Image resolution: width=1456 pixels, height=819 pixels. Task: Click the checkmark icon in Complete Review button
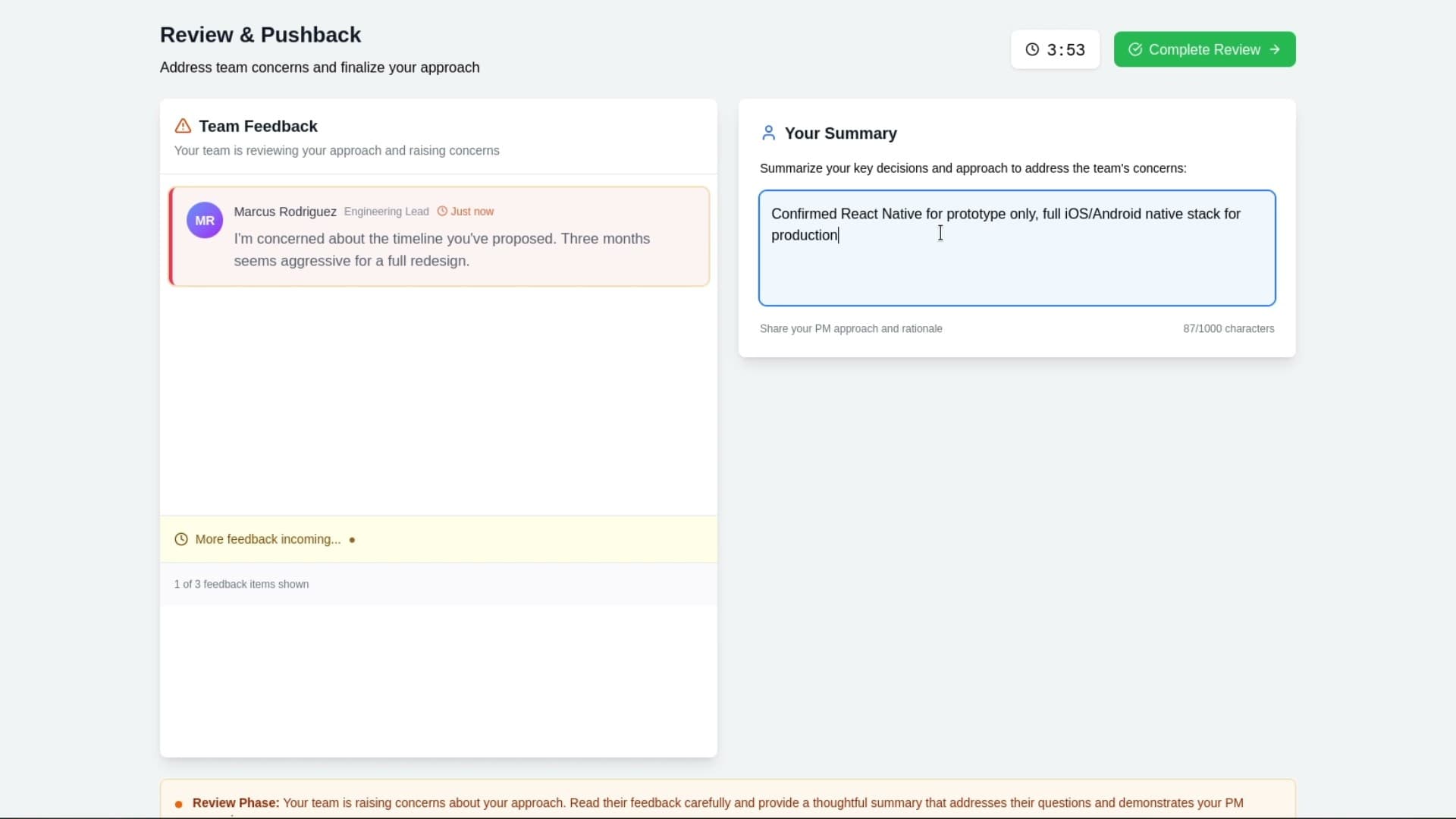1135,49
